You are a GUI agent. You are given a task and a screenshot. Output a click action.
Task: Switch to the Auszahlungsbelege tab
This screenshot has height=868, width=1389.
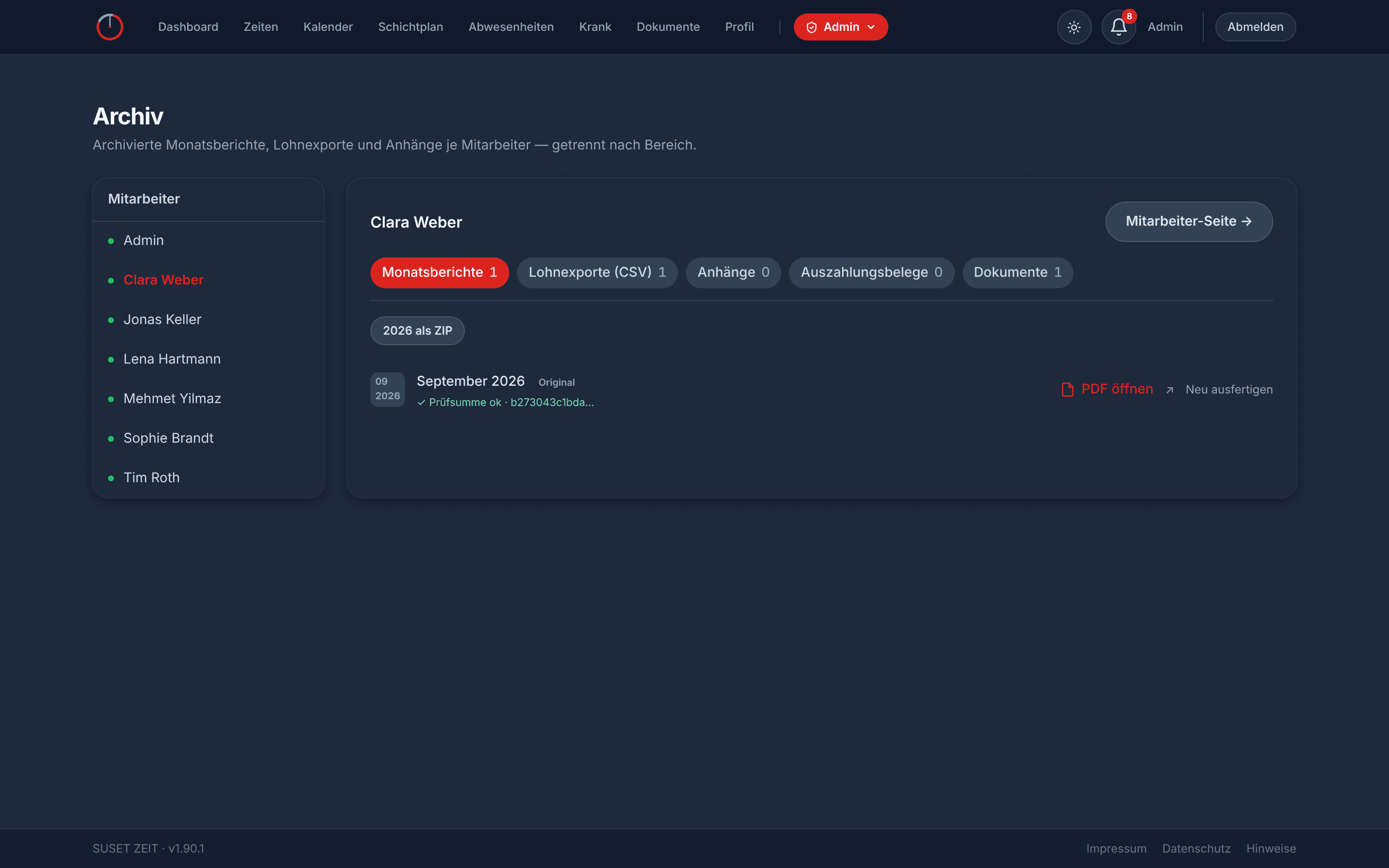[872, 272]
